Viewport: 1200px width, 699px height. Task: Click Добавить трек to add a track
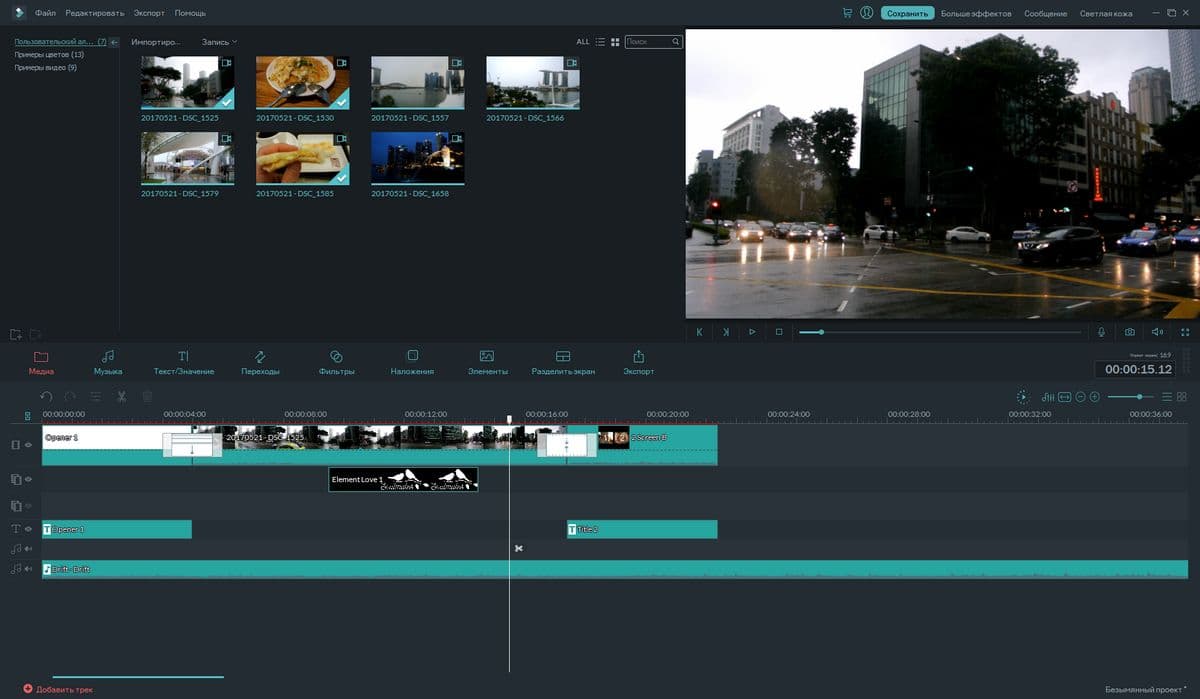pos(58,689)
